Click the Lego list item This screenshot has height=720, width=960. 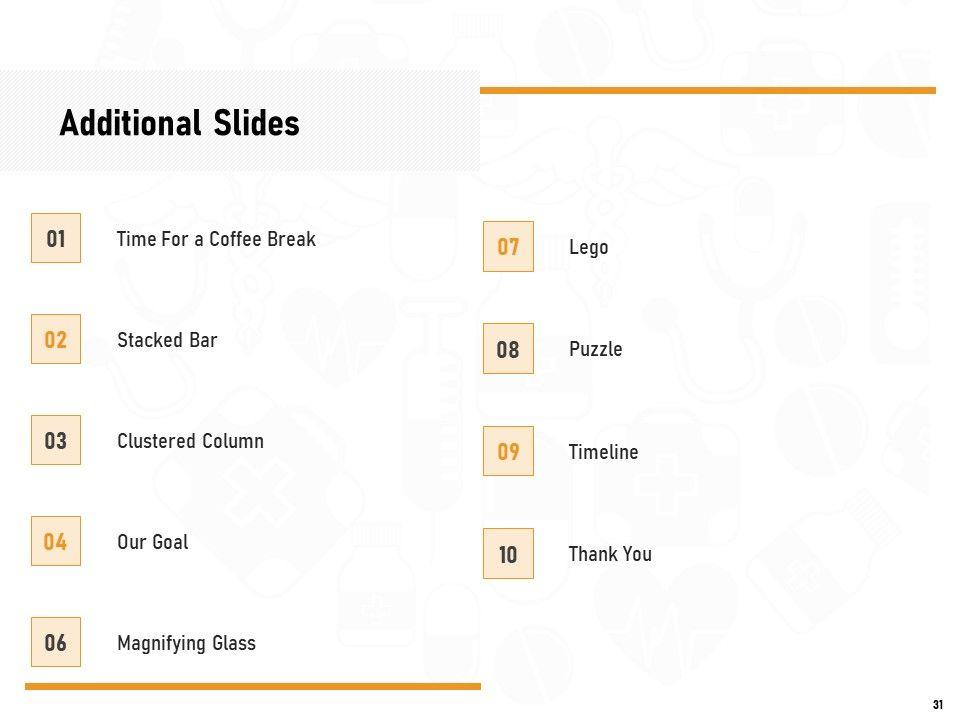pyautogui.click(x=588, y=247)
